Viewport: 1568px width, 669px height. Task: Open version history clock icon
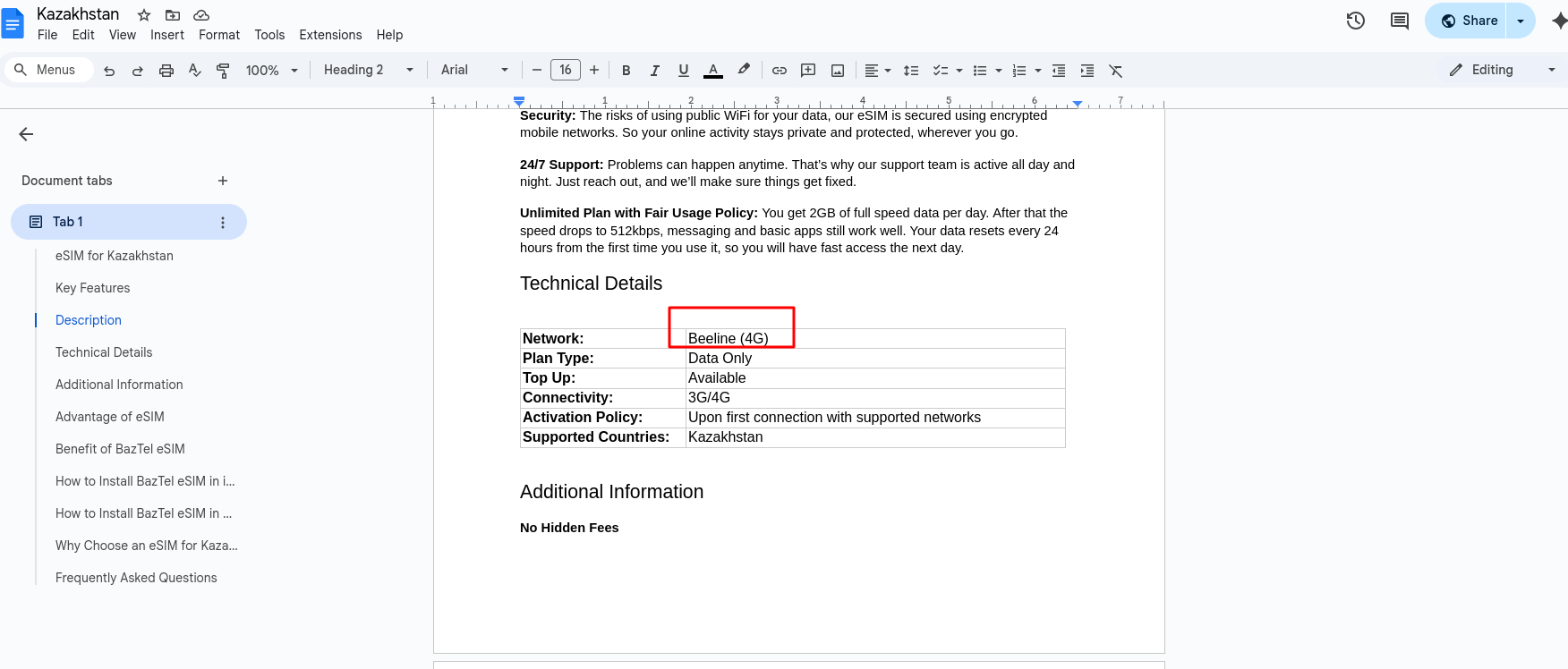(1356, 21)
